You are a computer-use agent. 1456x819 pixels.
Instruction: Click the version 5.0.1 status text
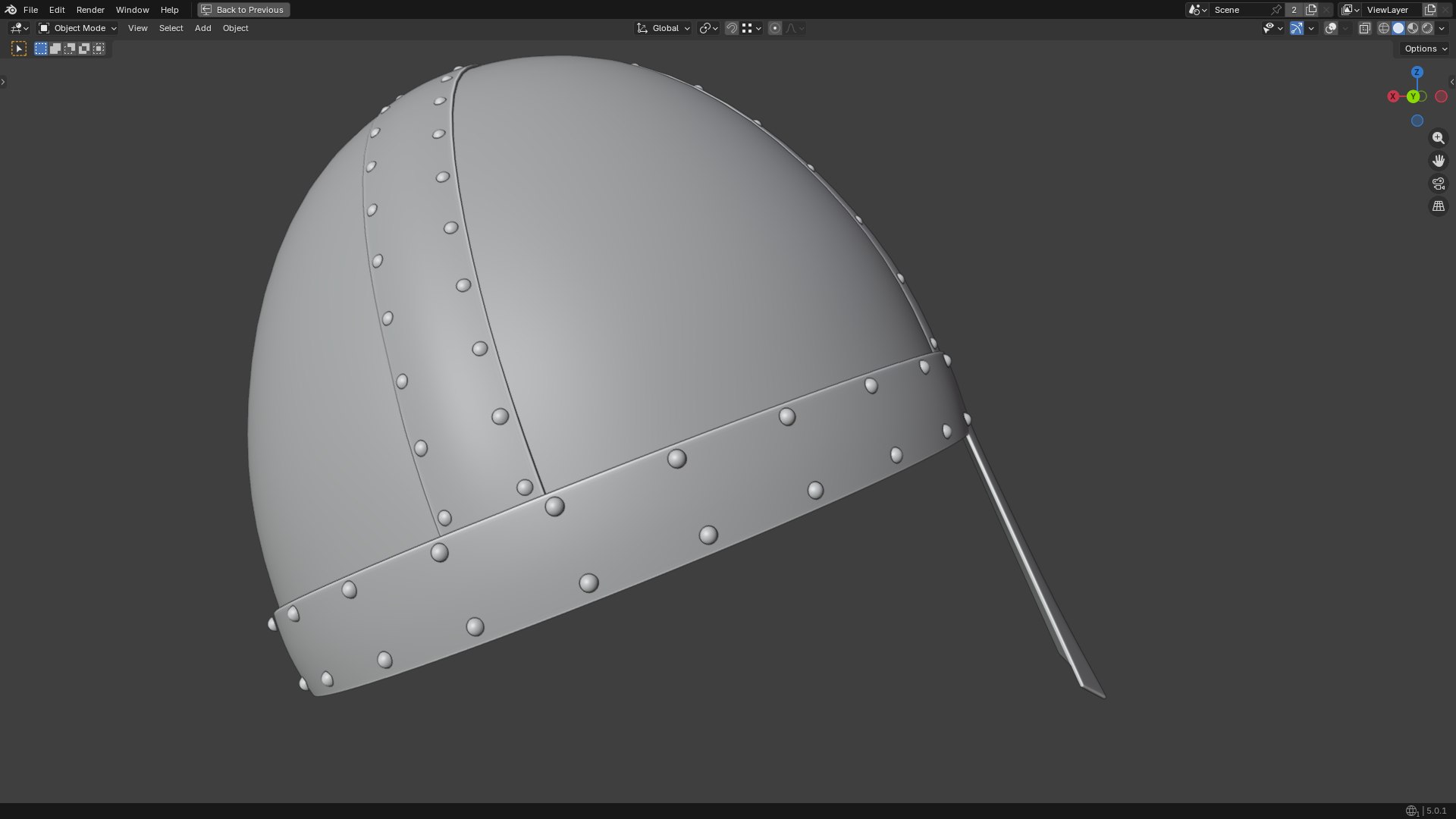click(x=1436, y=811)
